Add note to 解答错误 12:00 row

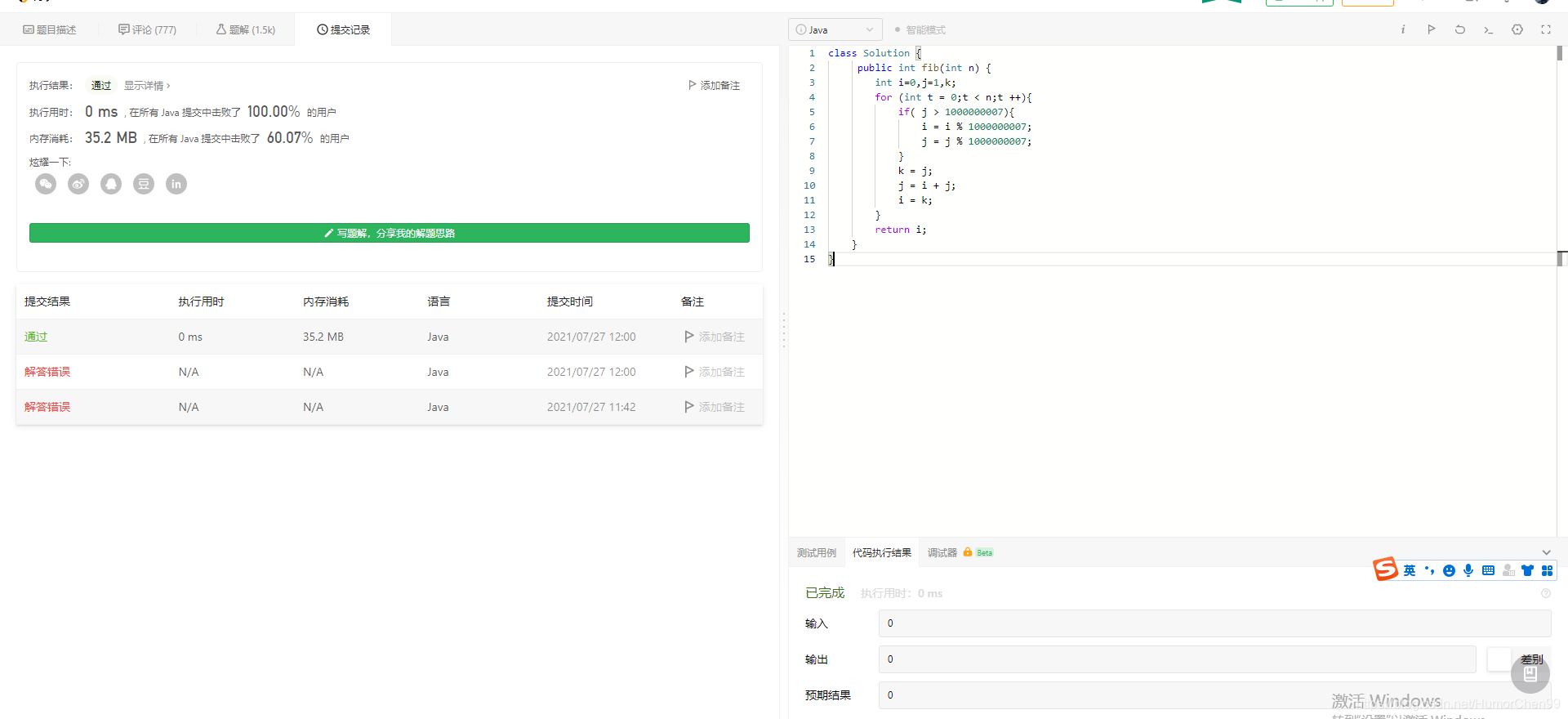click(x=715, y=372)
